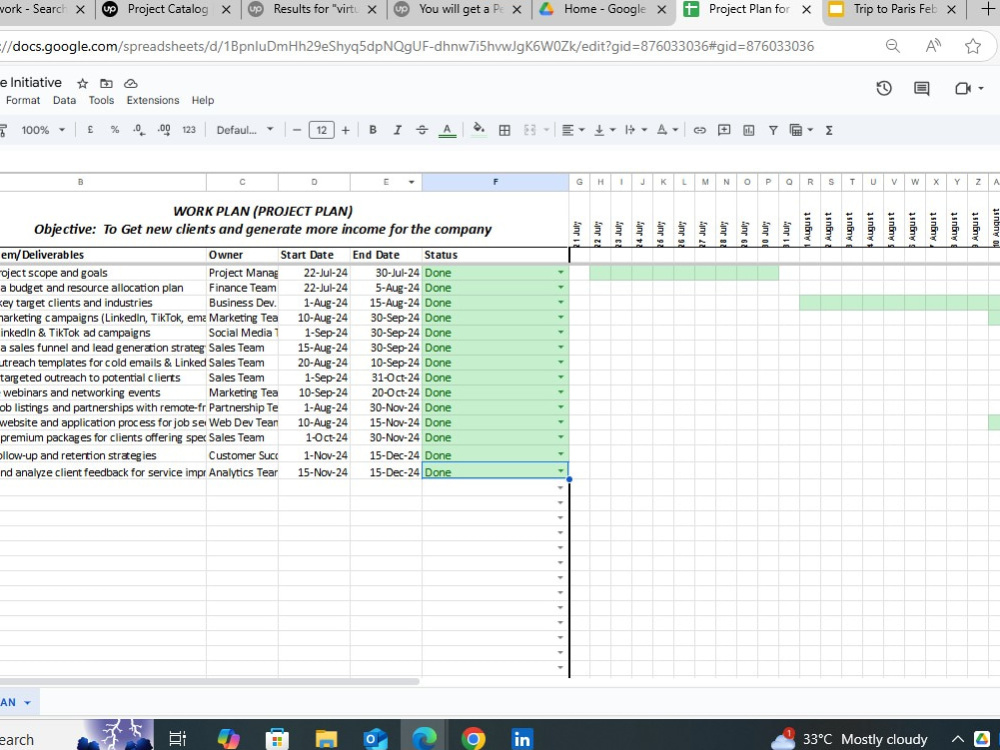Image resolution: width=1000 pixels, height=750 pixels.
Task: Select End Date cell 5-Aug-24
Action: click(386, 288)
